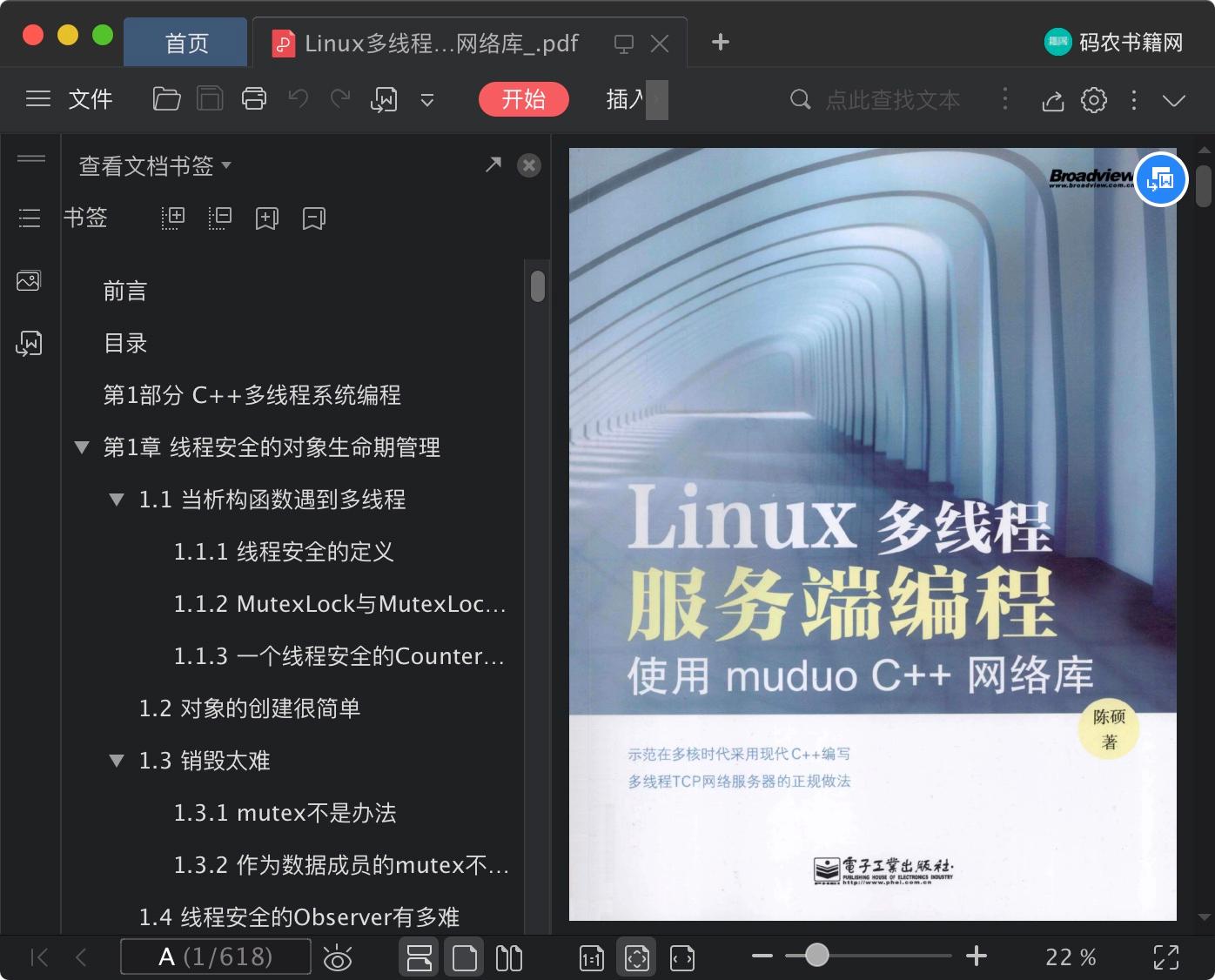1215x980 pixels.
Task: Click the add bookmark icon
Action: click(266, 218)
